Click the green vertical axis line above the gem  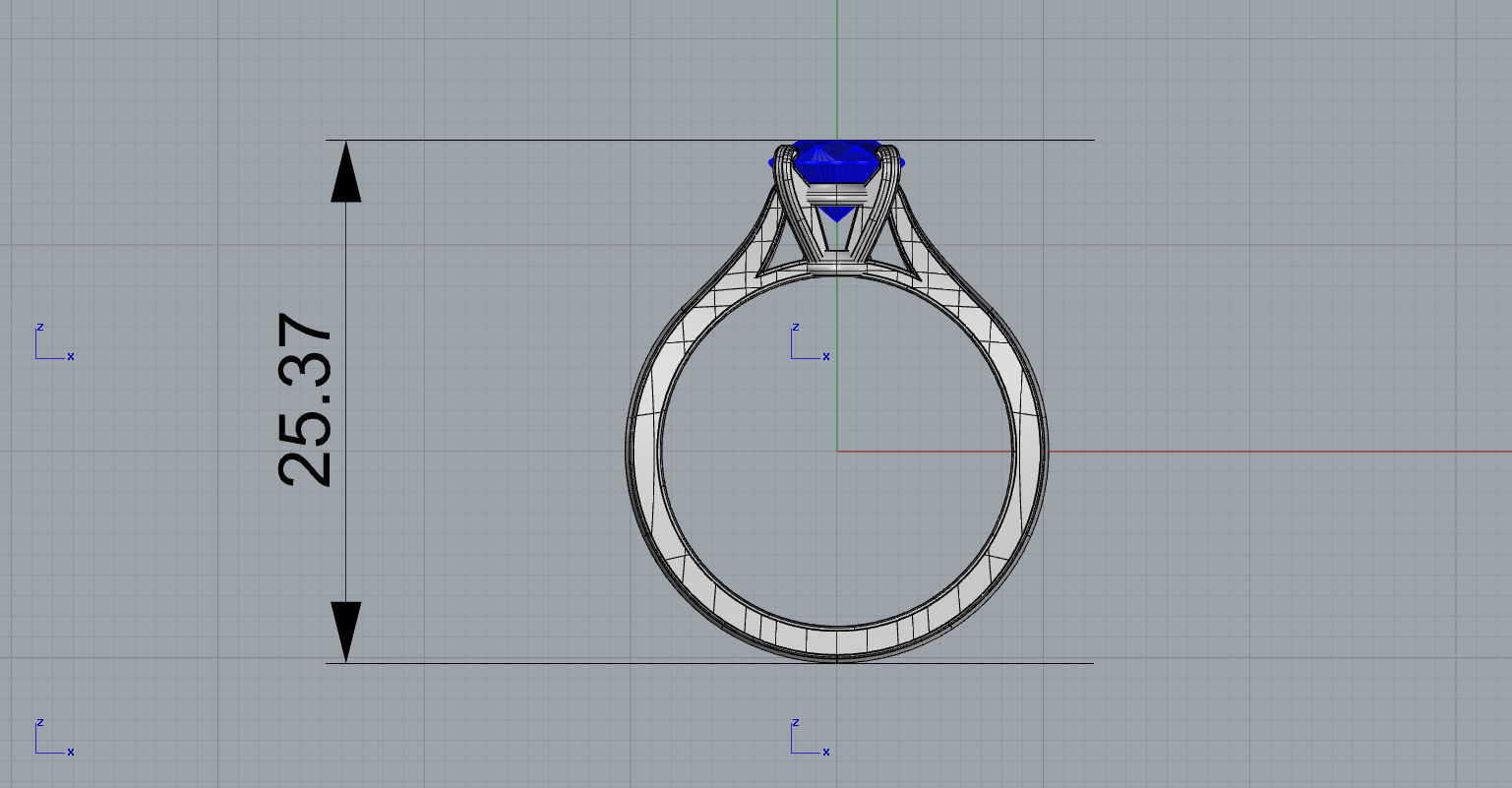[836, 69]
